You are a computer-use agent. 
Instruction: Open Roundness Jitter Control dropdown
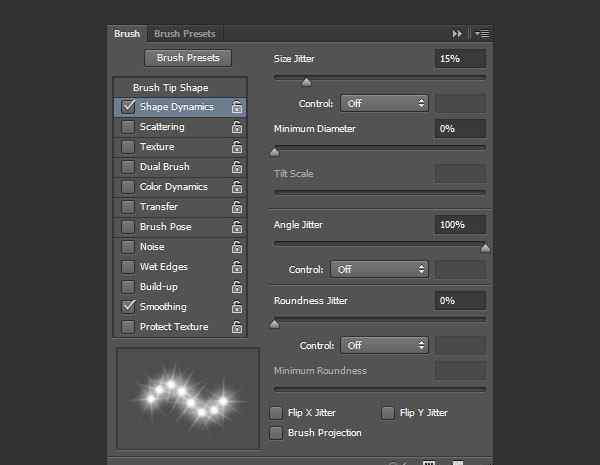point(384,346)
